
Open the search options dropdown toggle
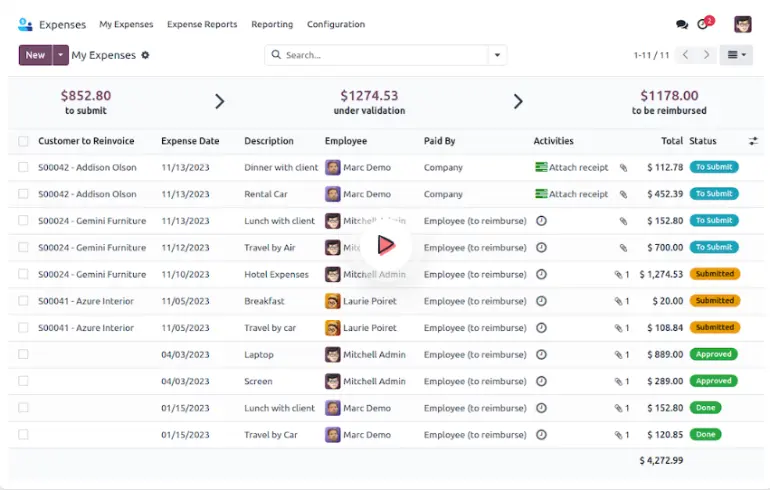(x=497, y=55)
